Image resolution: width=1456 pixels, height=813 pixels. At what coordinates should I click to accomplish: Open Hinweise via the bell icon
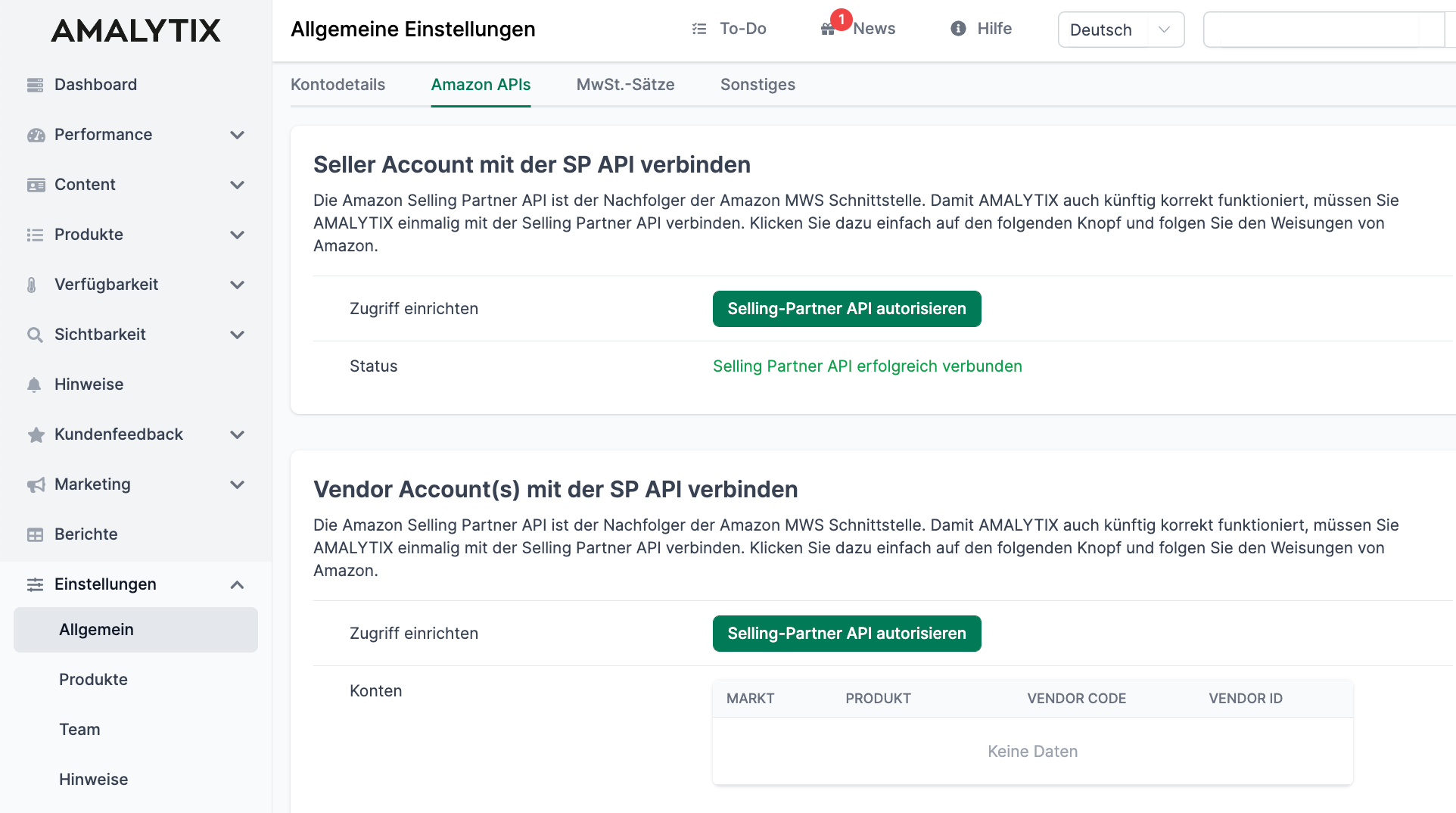click(x=35, y=384)
